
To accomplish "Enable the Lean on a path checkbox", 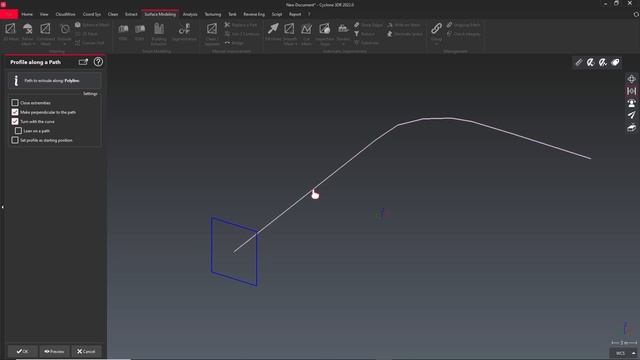I will pos(18,131).
